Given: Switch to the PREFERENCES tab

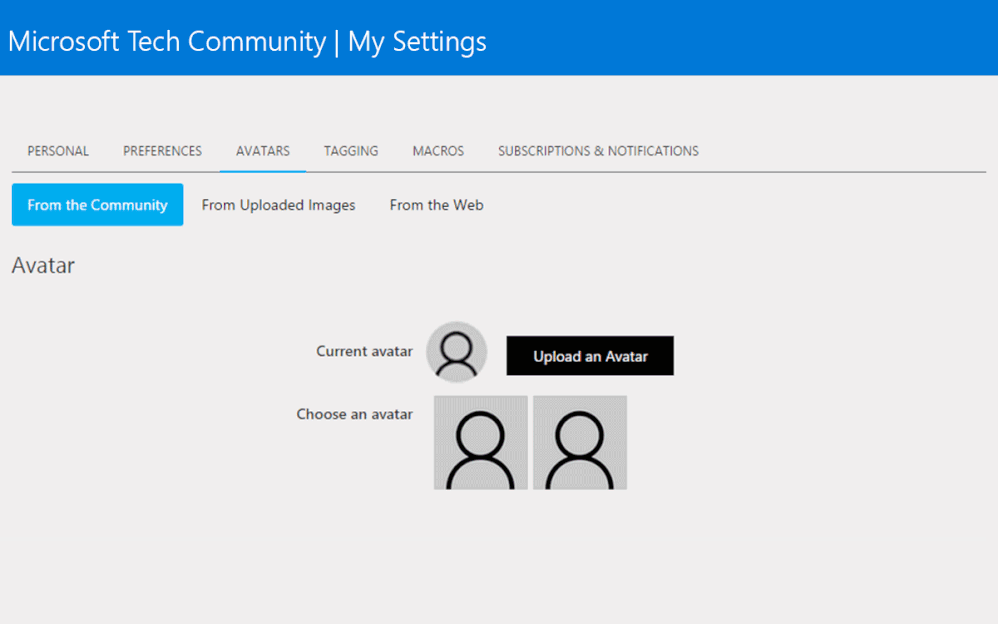Looking at the screenshot, I should pos(162,151).
